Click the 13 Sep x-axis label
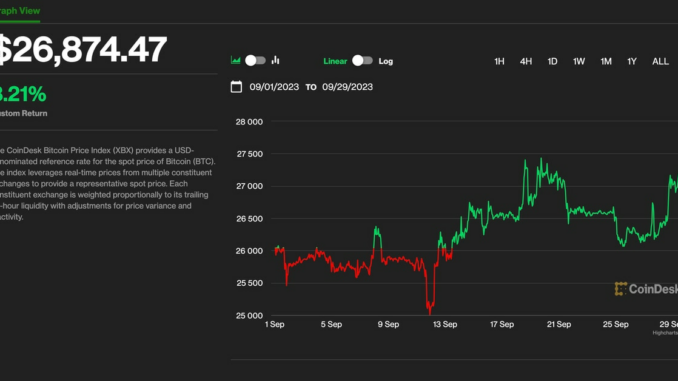Image resolution: width=678 pixels, height=381 pixels. pyautogui.click(x=445, y=324)
